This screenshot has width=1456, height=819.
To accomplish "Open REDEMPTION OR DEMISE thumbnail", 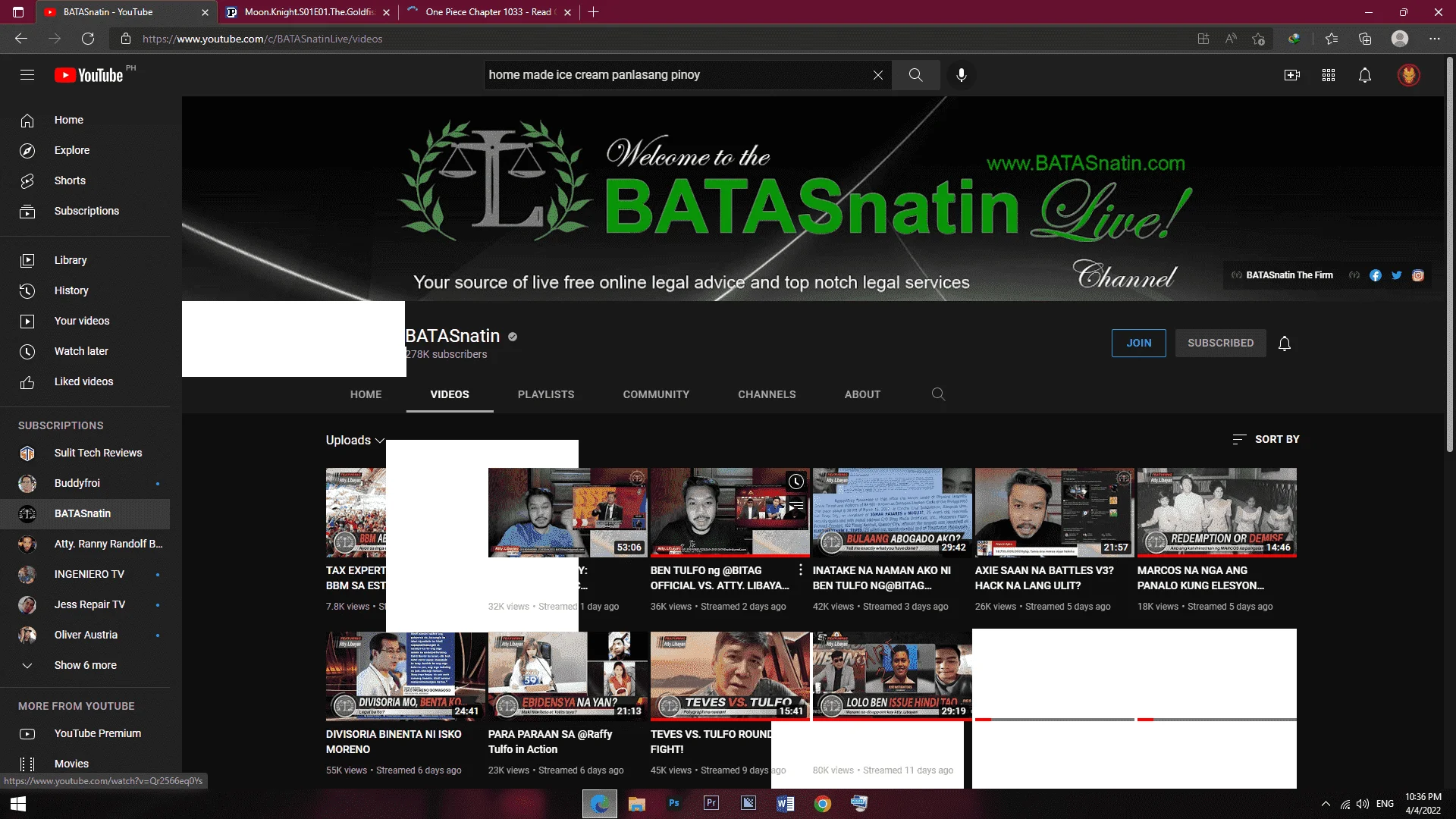I will (x=1216, y=513).
